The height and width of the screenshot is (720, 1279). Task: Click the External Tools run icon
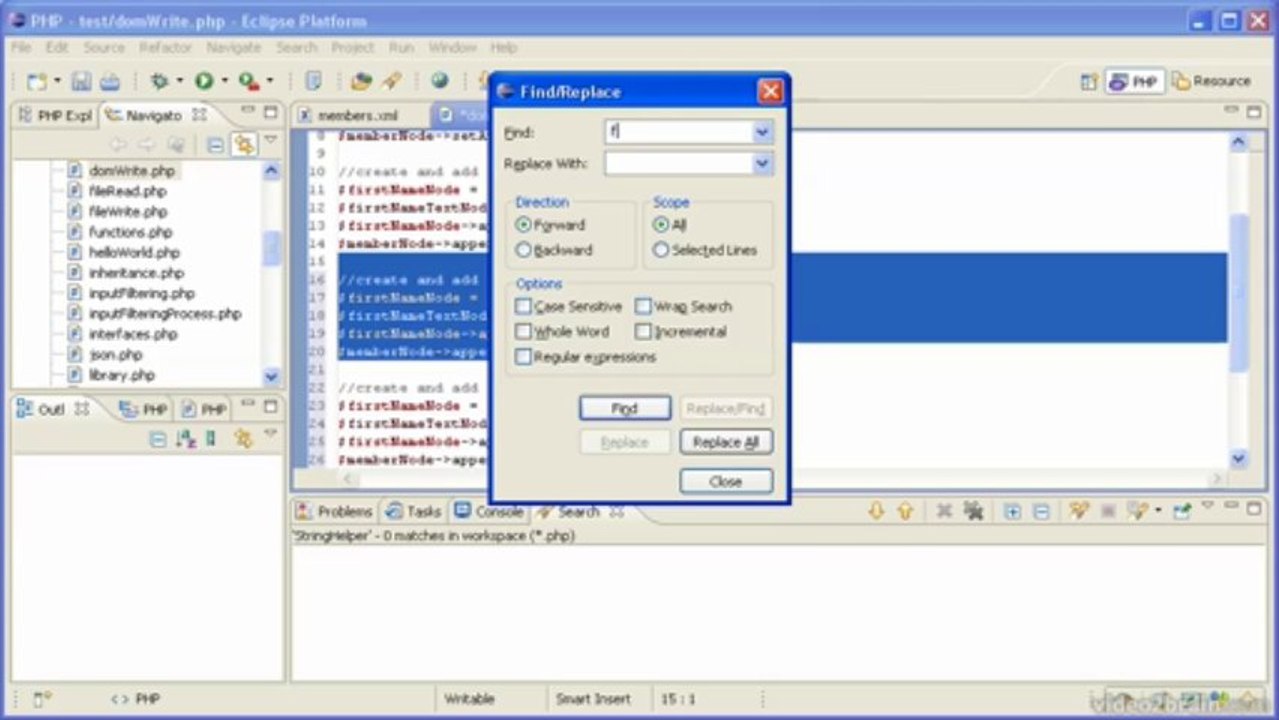[248, 81]
